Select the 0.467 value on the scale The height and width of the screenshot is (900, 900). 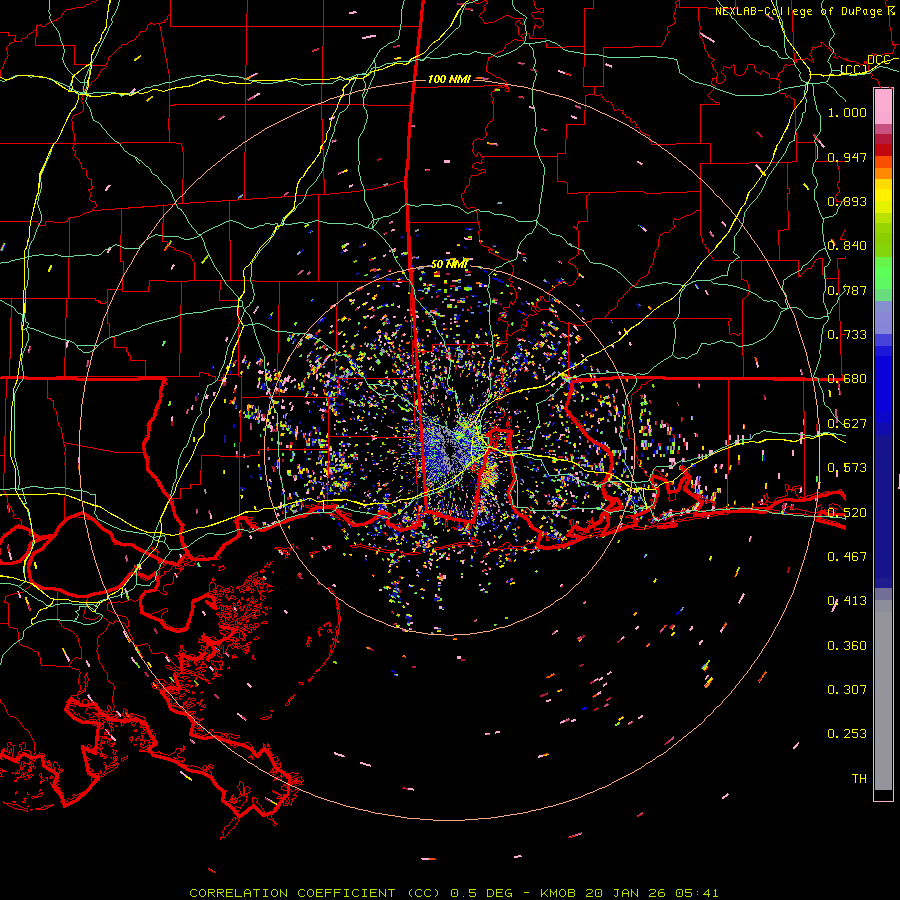click(x=847, y=557)
